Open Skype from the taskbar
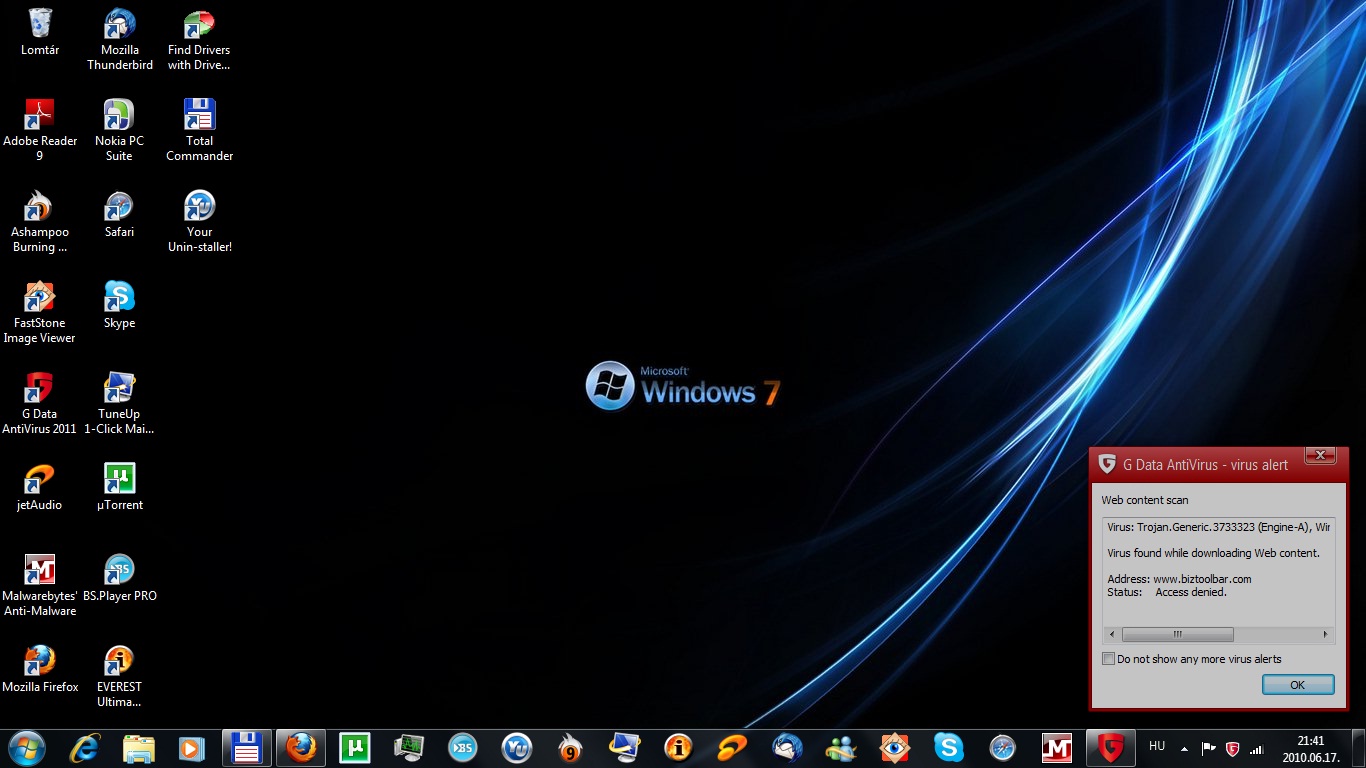This screenshot has width=1366, height=768. (x=948, y=748)
